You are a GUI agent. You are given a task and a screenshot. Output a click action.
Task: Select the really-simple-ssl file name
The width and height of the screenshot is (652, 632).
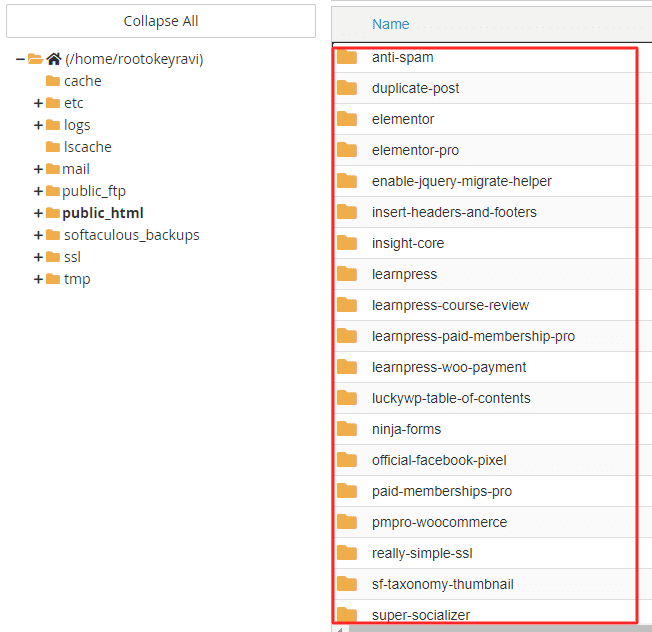(422, 553)
